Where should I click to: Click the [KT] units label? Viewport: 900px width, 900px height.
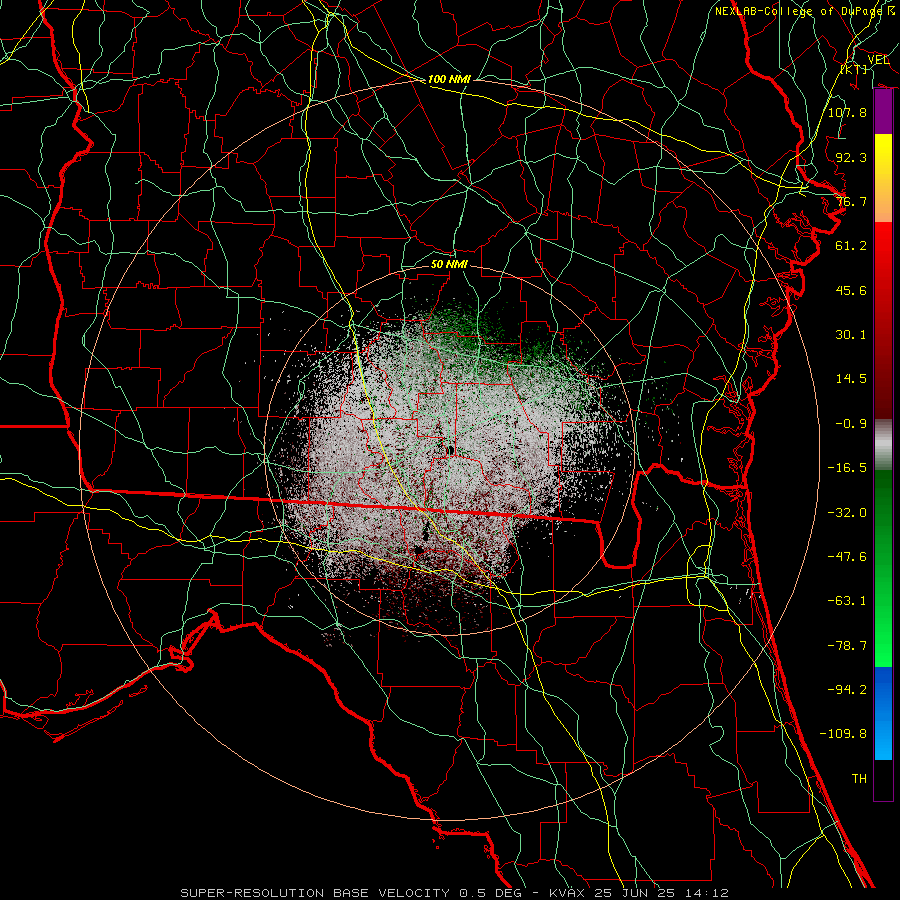tap(853, 69)
